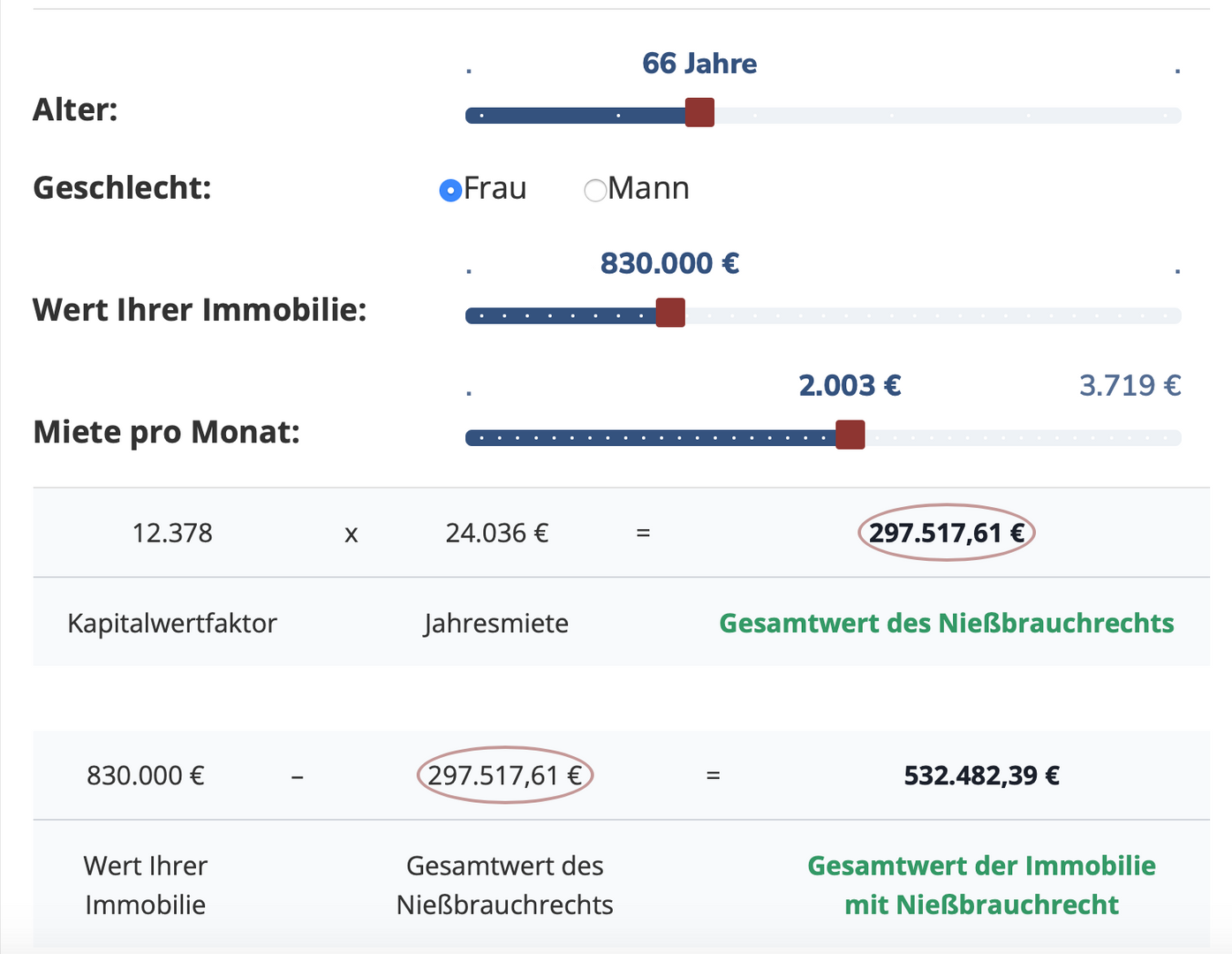Click the unfilled gray track of the Alter slider
The width and height of the screenshot is (1232, 954).
pyautogui.click(x=945, y=116)
